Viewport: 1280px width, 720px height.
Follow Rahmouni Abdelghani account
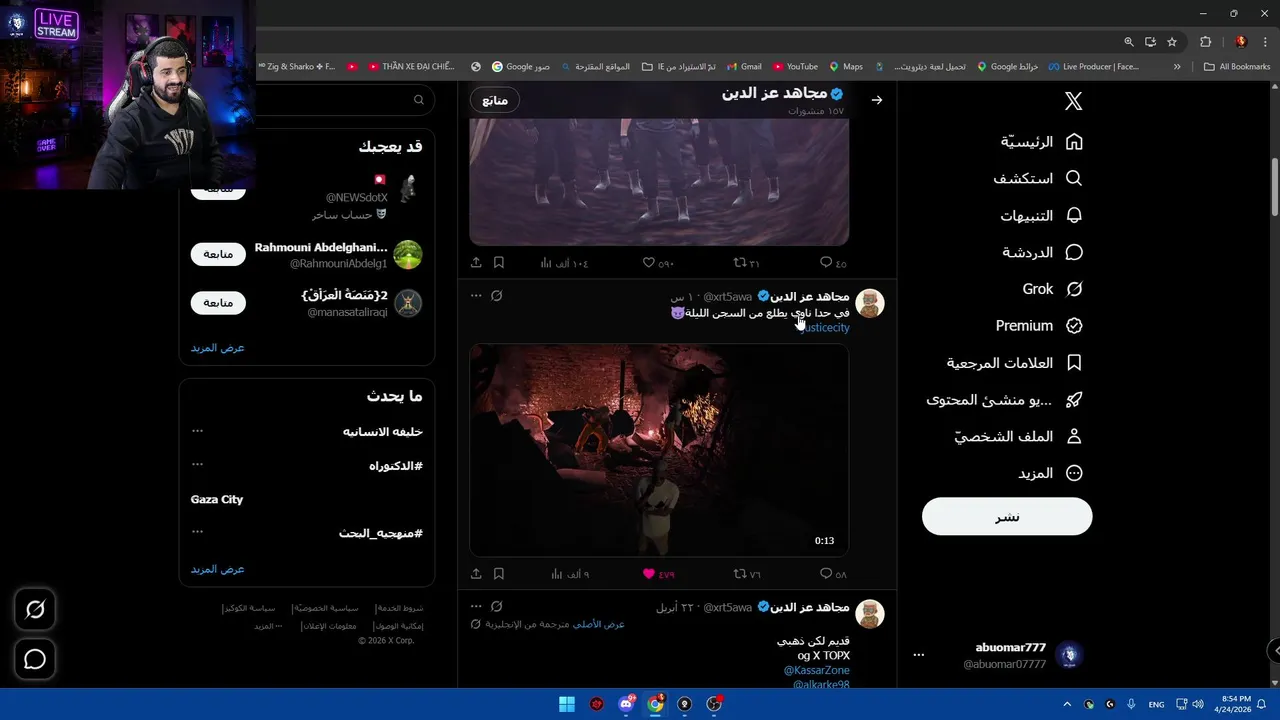(218, 254)
